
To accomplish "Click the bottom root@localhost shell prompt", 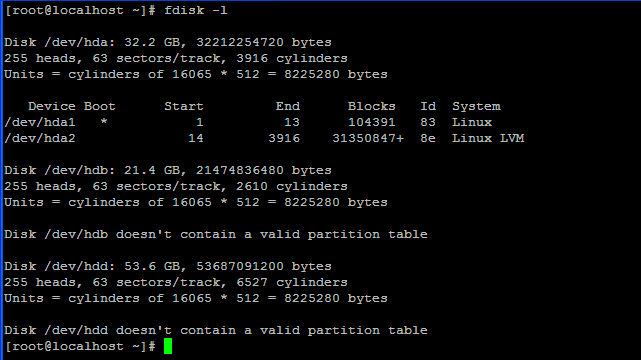I will click(80, 346).
